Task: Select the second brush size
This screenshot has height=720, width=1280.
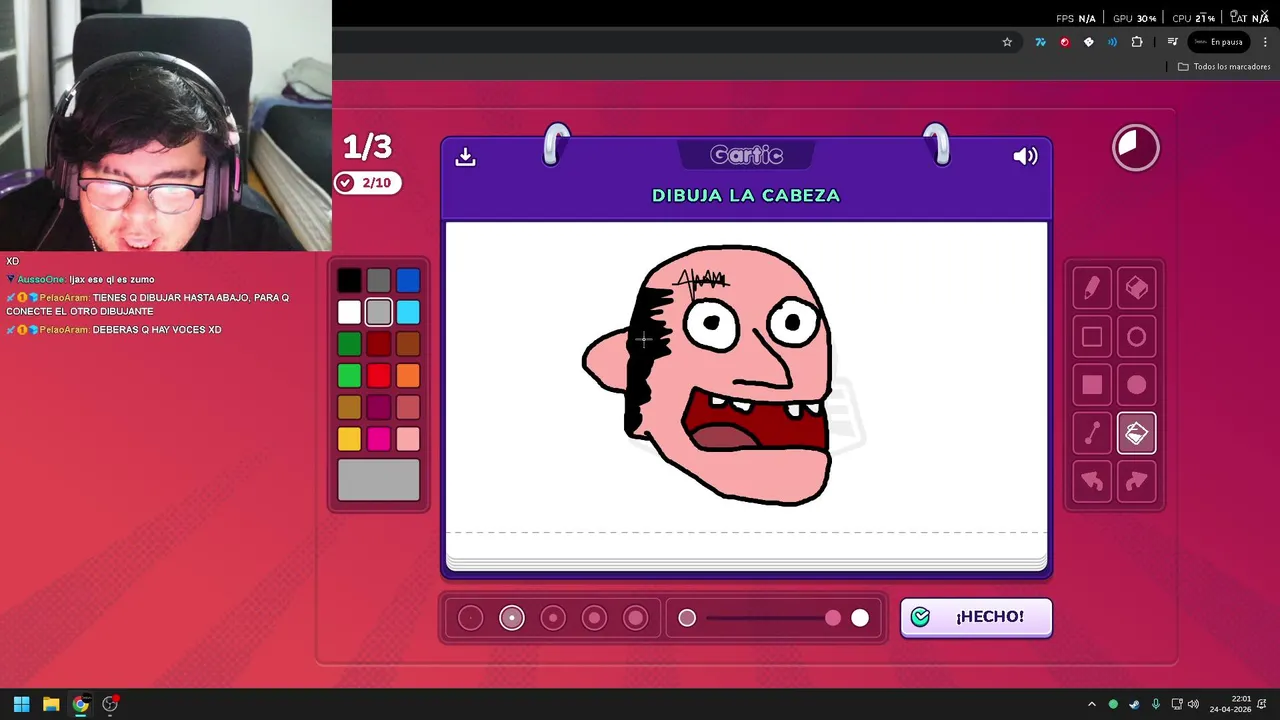Action: point(512,618)
